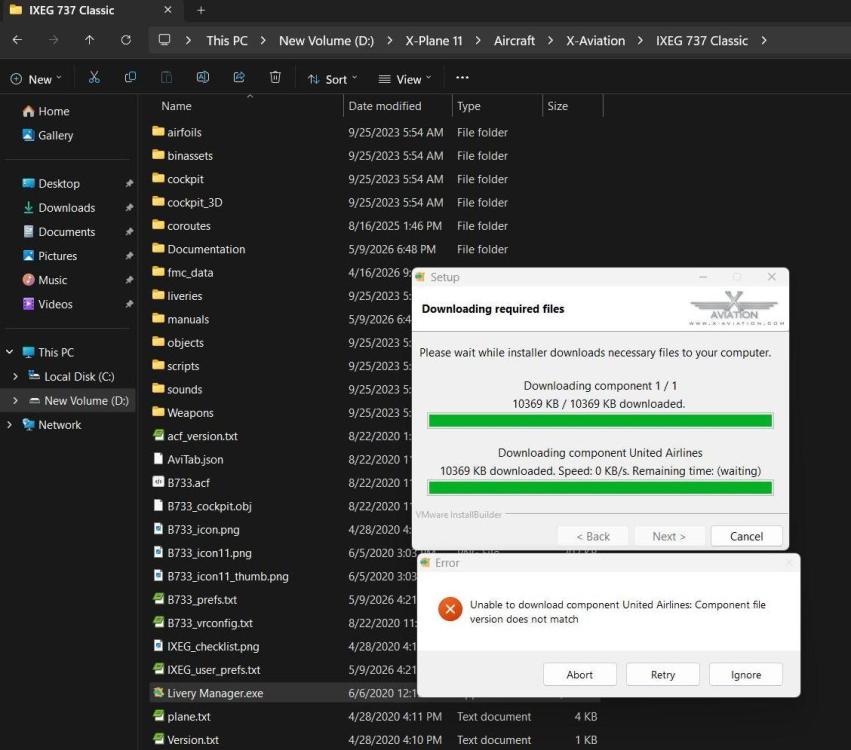Click the Refresh icon in navigation bar
Image resolution: width=851 pixels, height=750 pixels.
tap(126, 40)
